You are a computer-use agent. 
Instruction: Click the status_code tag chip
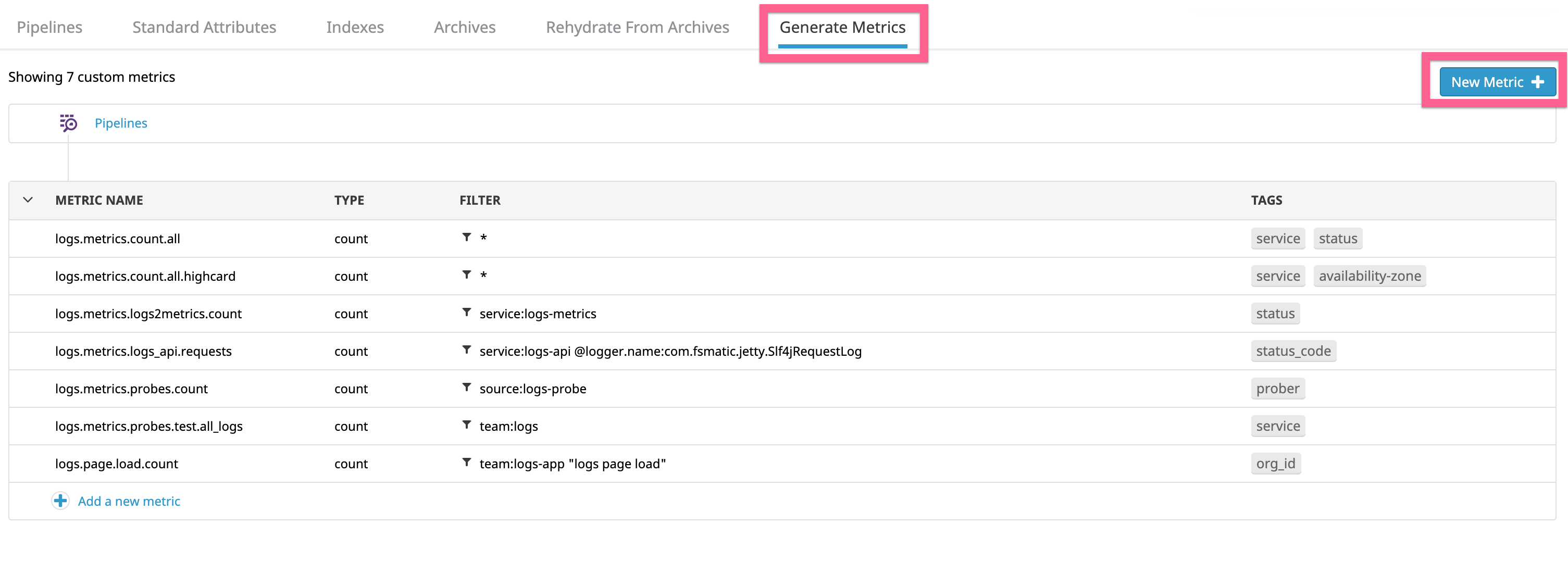pyautogui.click(x=1293, y=351)
